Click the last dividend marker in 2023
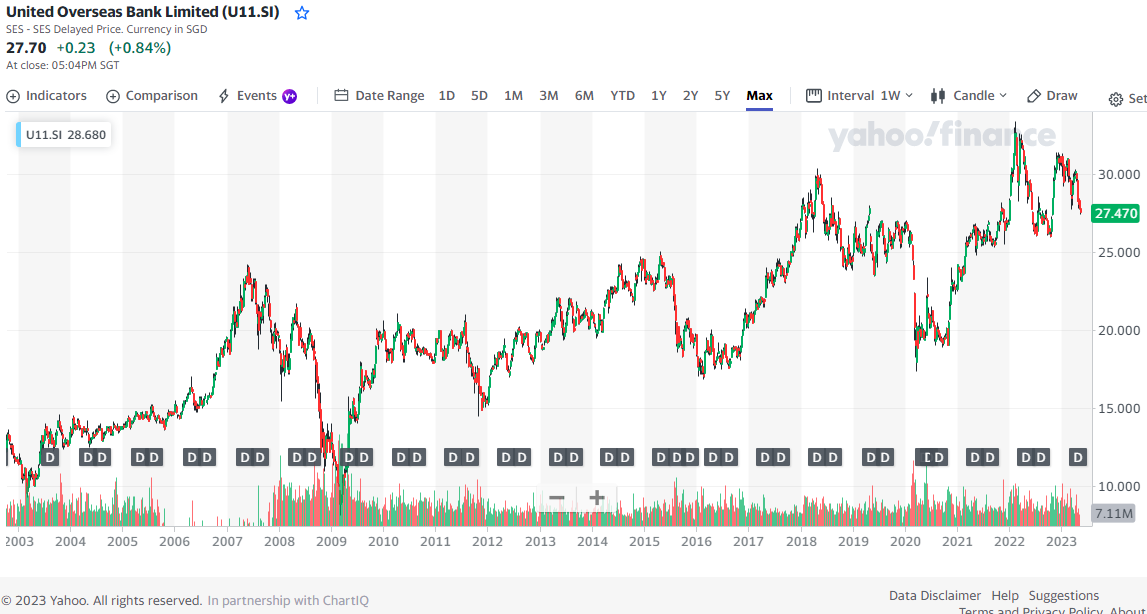 pos(1078,457)
